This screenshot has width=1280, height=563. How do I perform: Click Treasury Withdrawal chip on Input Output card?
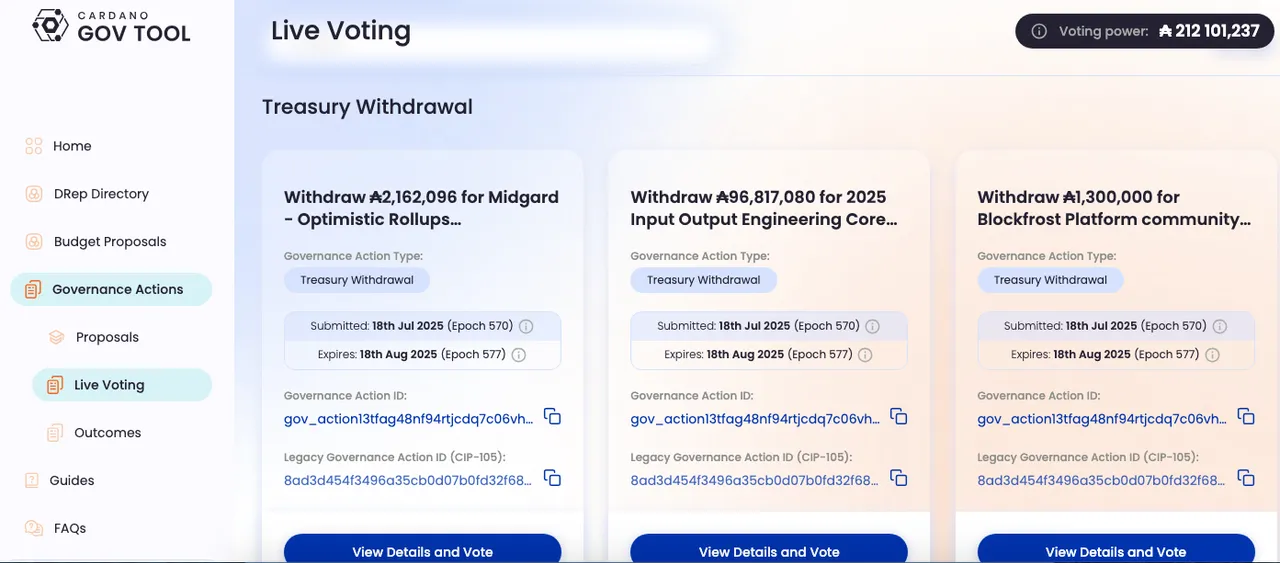[704, 280]
